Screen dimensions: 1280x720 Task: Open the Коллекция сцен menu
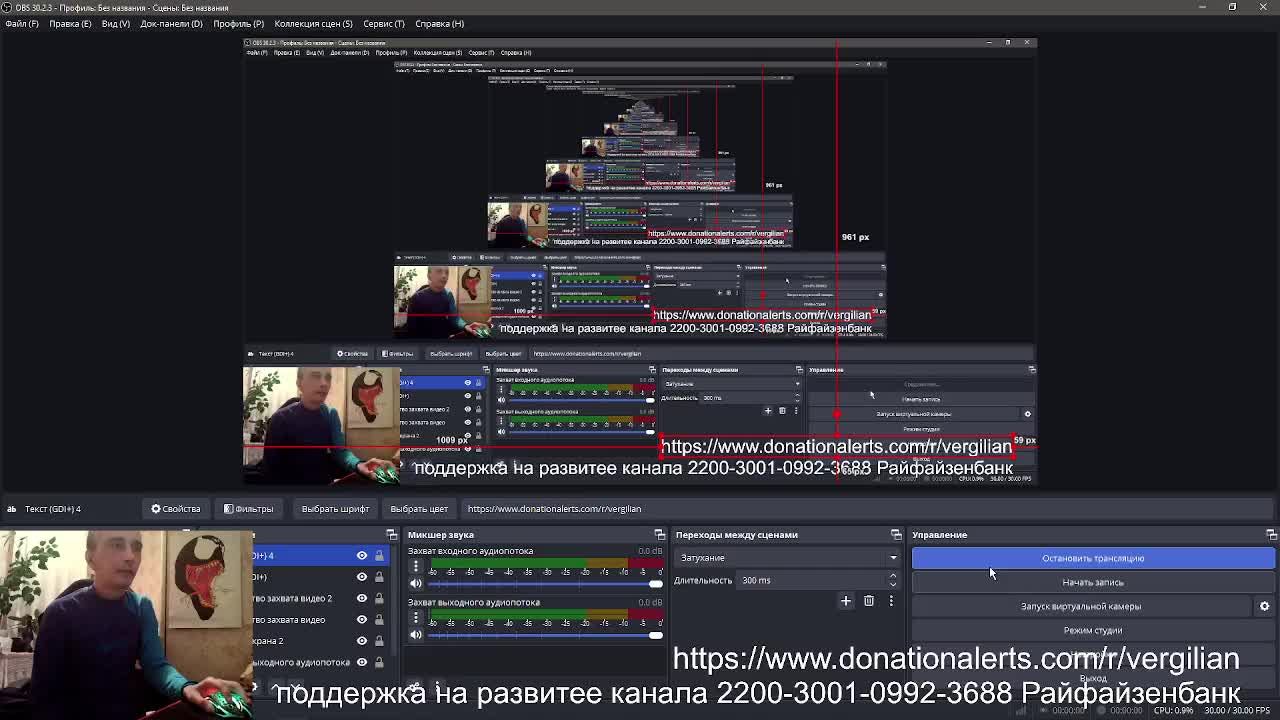click(x=313, y=23)
